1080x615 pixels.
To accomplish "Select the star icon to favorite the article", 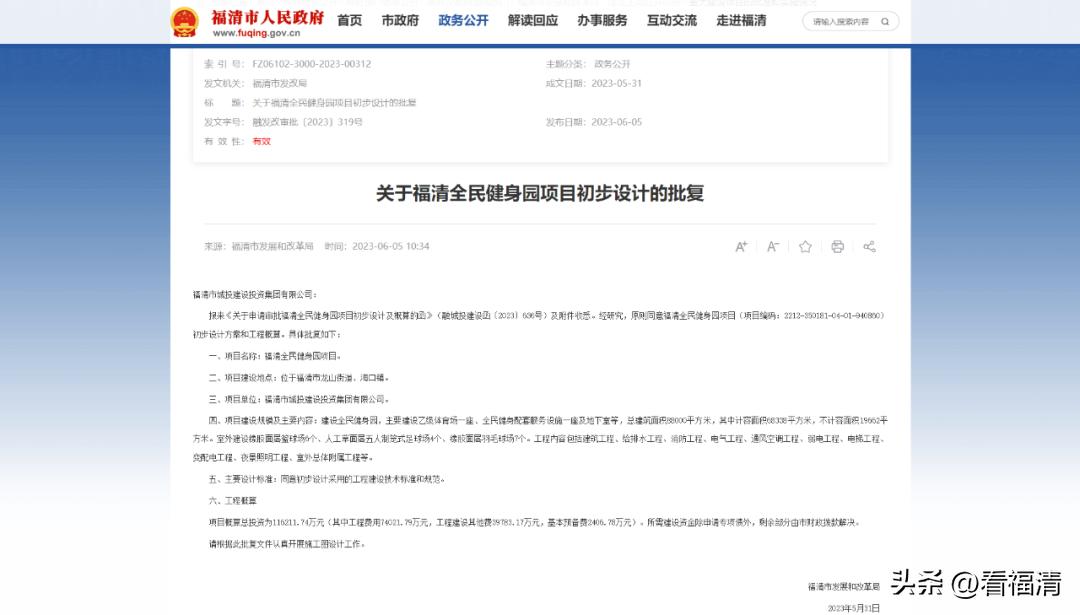I will click(x=805, y=246).
